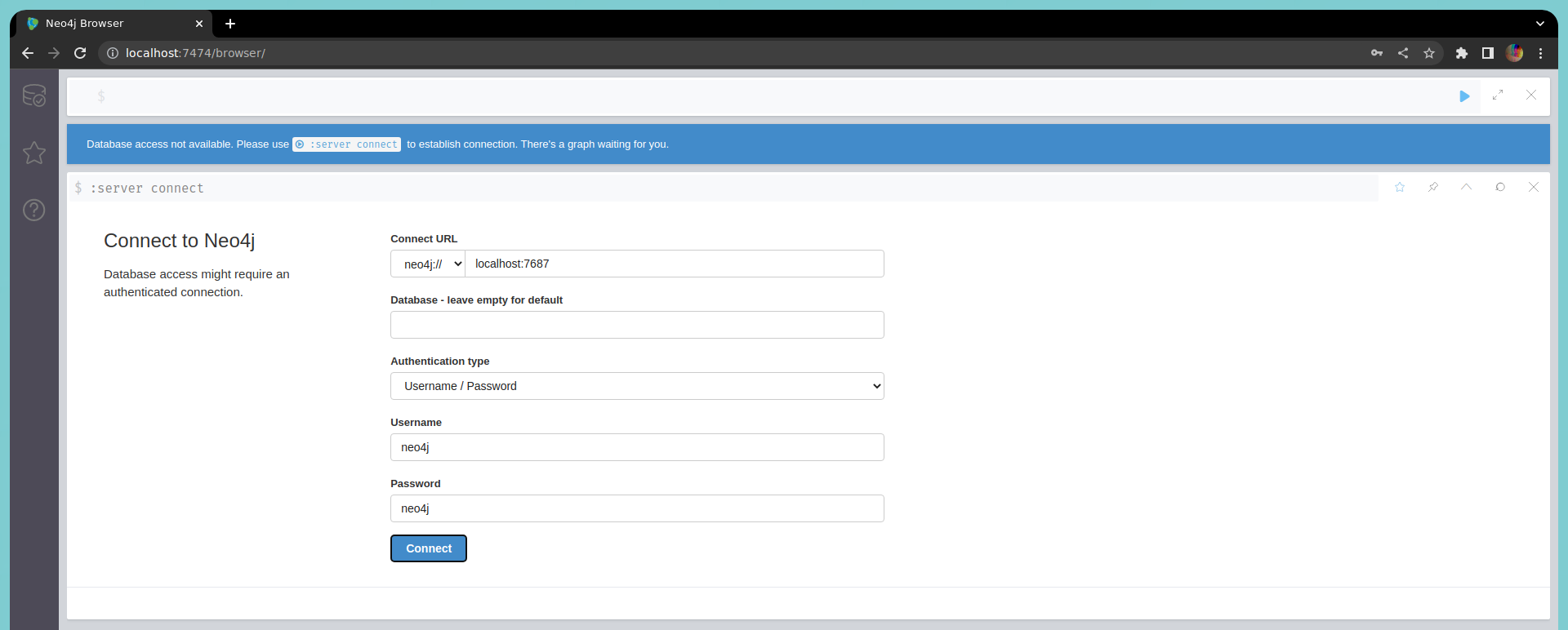Click the Password input field
Image resolution: width=1568 pixels, height=630 pixels.
637,508
